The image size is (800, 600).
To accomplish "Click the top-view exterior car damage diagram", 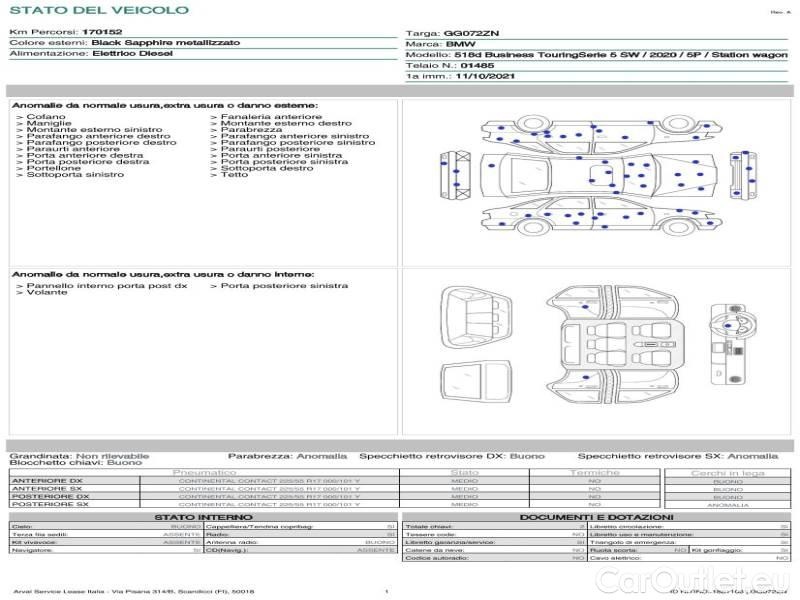I will click(x=598, y=174).
